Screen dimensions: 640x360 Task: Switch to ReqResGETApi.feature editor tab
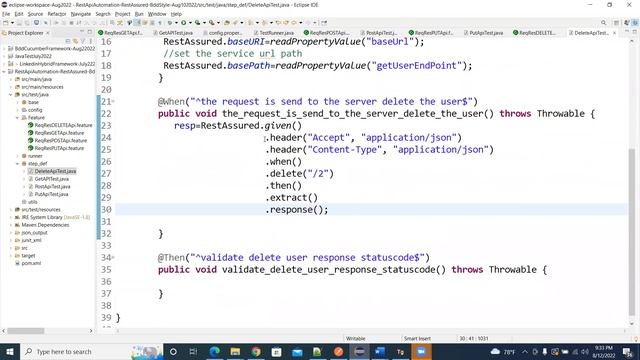121,33
